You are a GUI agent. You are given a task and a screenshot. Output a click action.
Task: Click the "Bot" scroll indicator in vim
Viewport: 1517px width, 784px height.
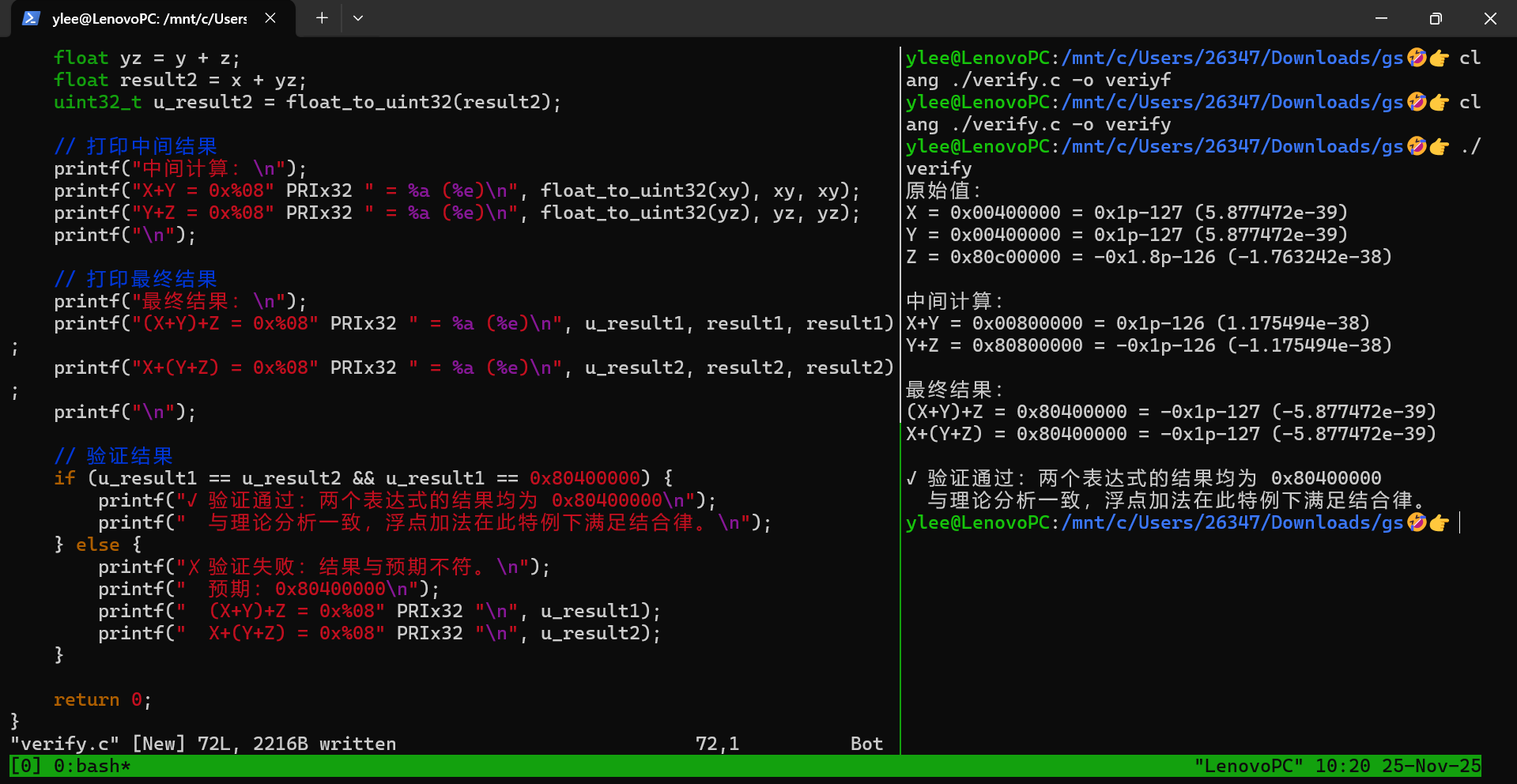pyautogui.click(x=866, y=744)
